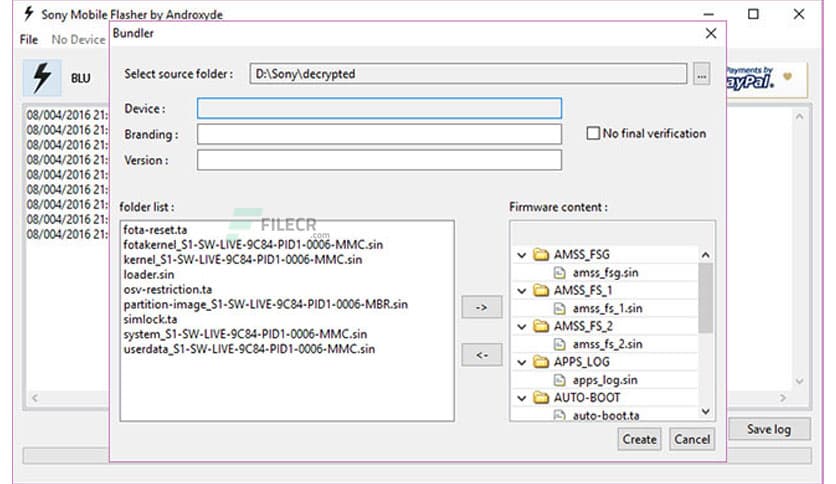The image size is (836, 484).
Task: Click the AMSS_FSG folder icon
Action: (x=542, y=255)
